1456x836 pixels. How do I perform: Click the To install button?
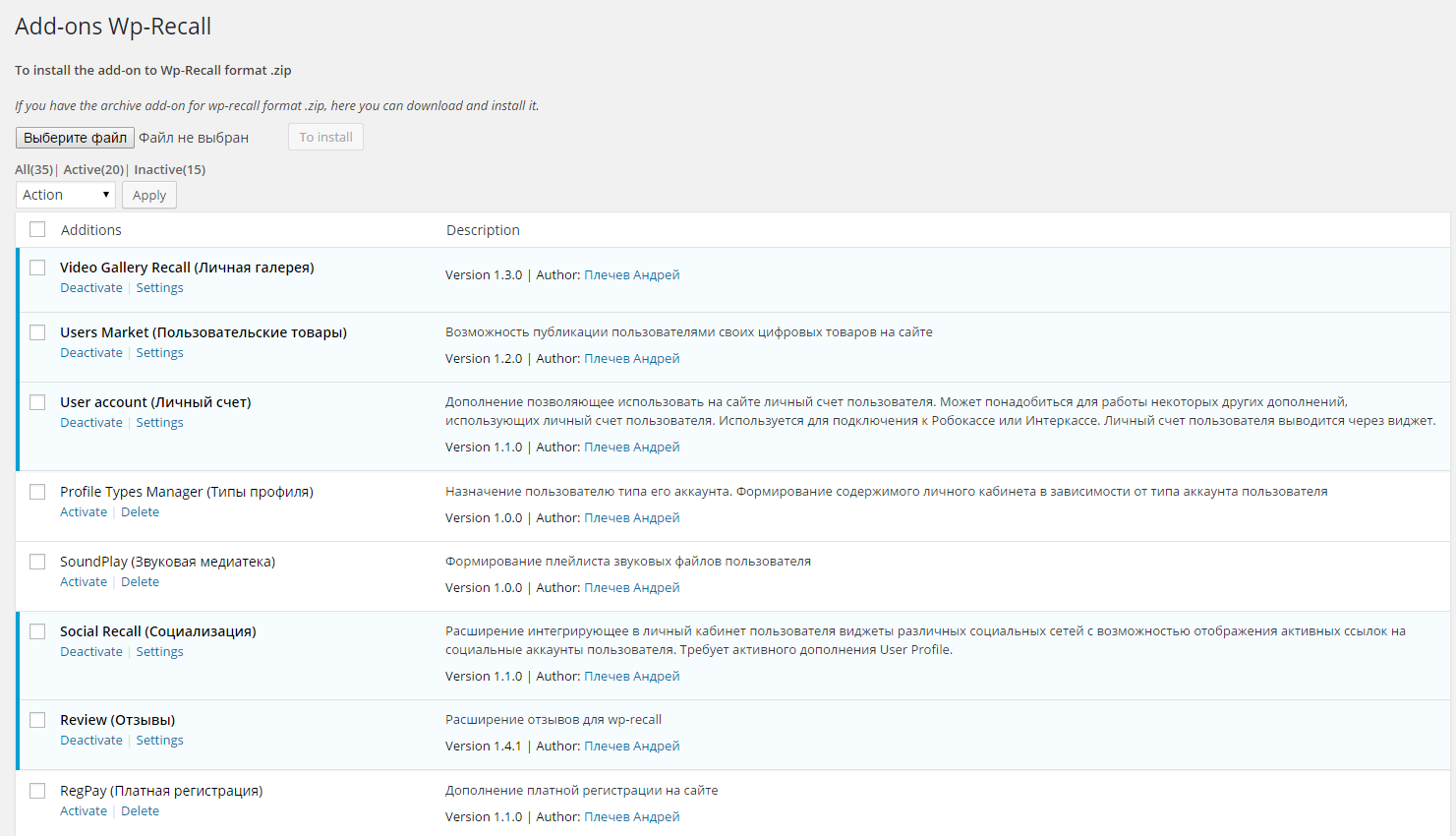(x=325, y=137)
